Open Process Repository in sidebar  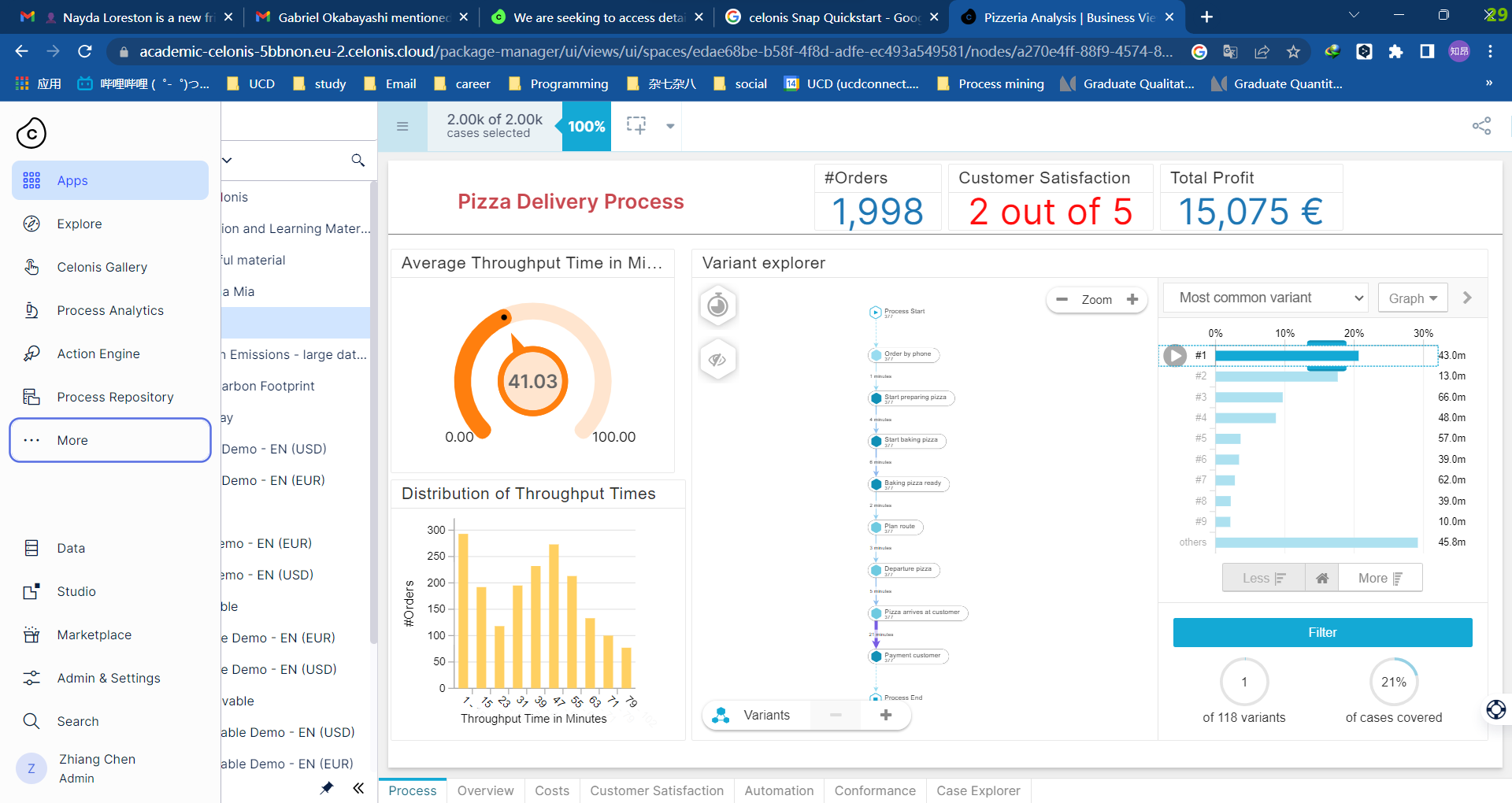[x=110, y=397]
